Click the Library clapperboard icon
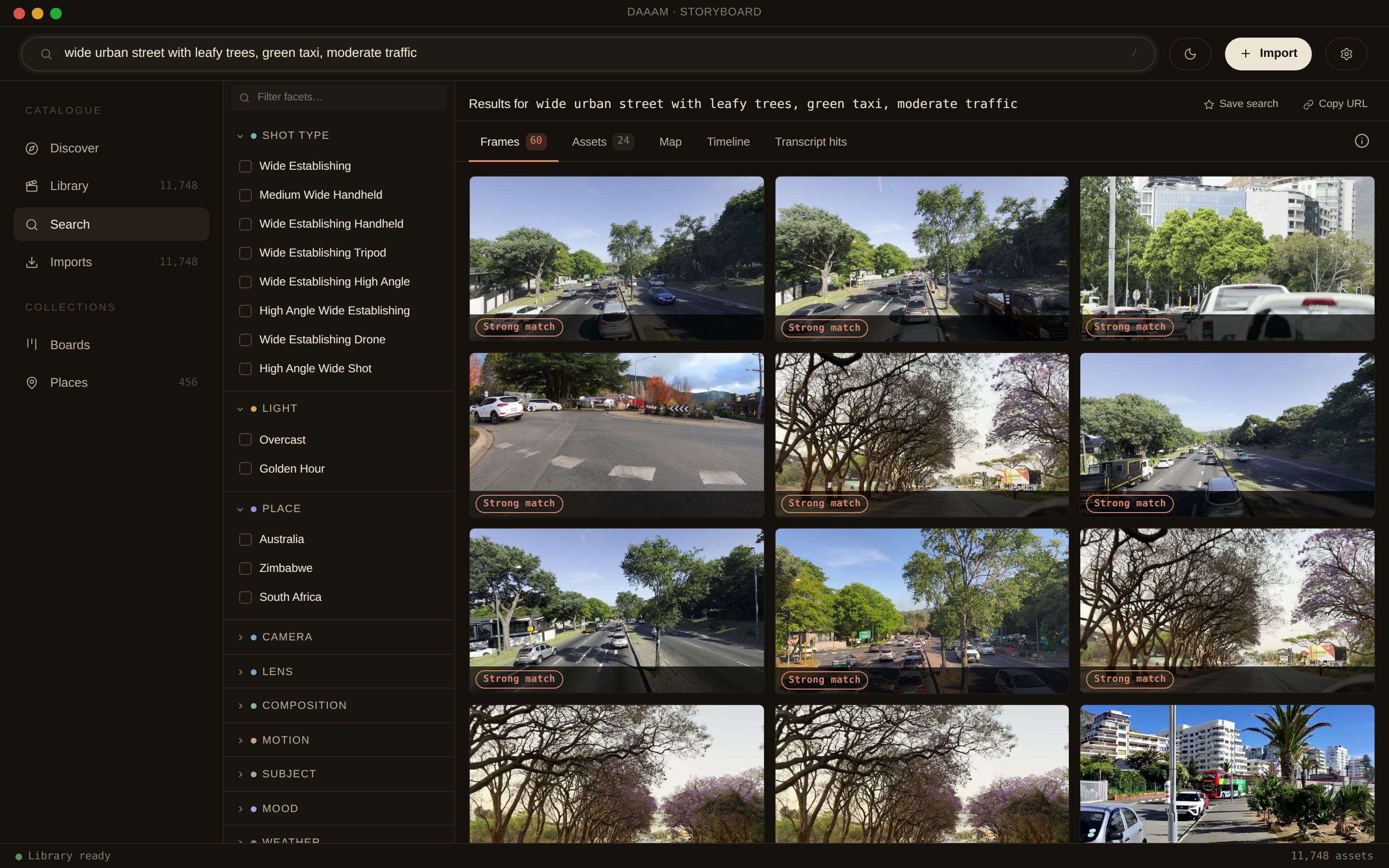This screenshot has height=868, width=1389. click(x=32, y=186)
